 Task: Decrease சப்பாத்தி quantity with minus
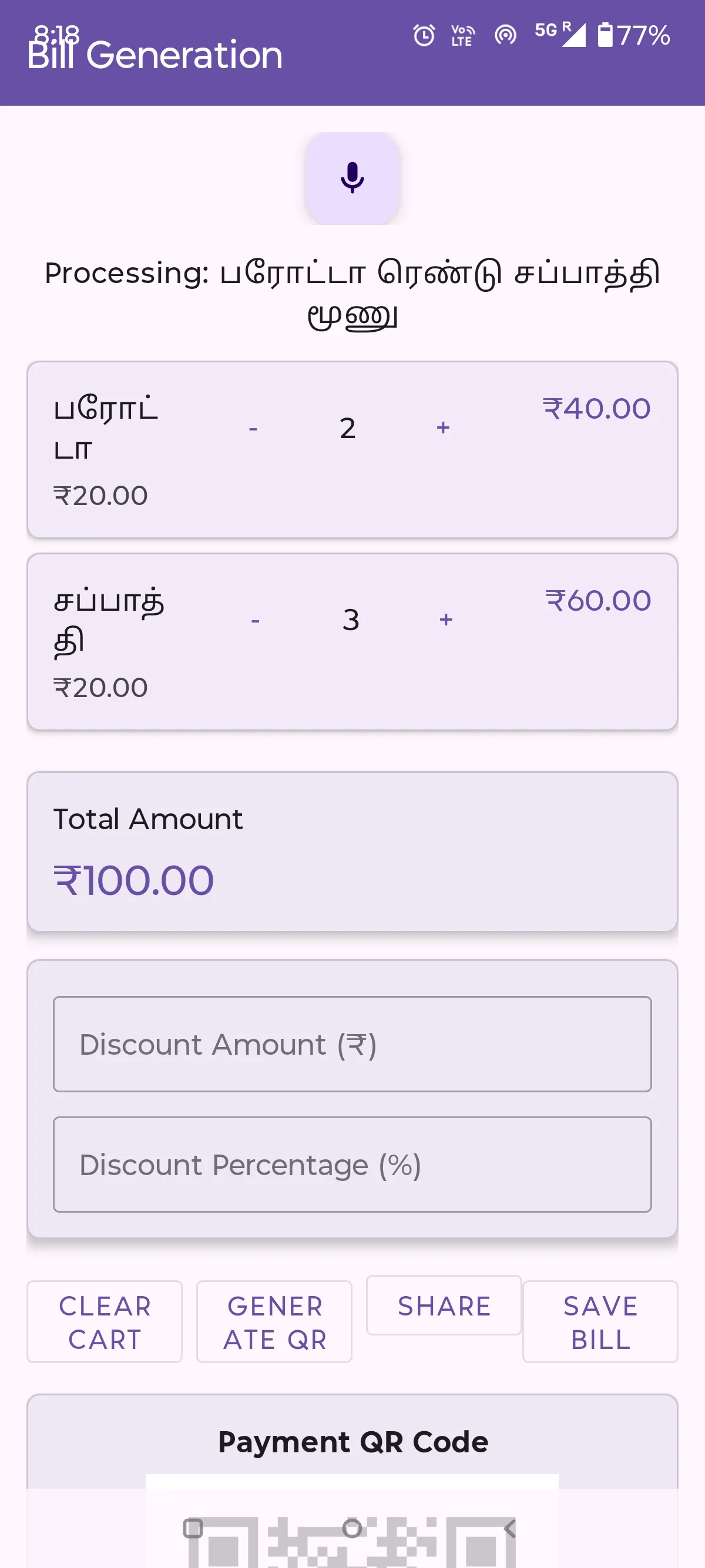(x=255, y=620)
